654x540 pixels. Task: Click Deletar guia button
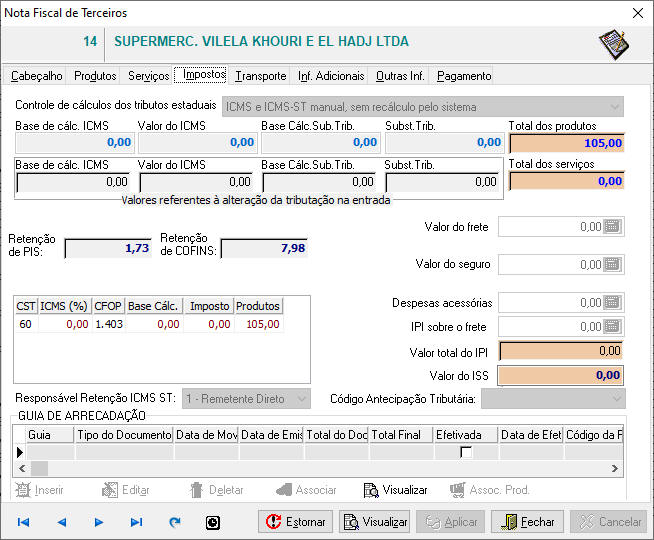[x=216, y=490]
